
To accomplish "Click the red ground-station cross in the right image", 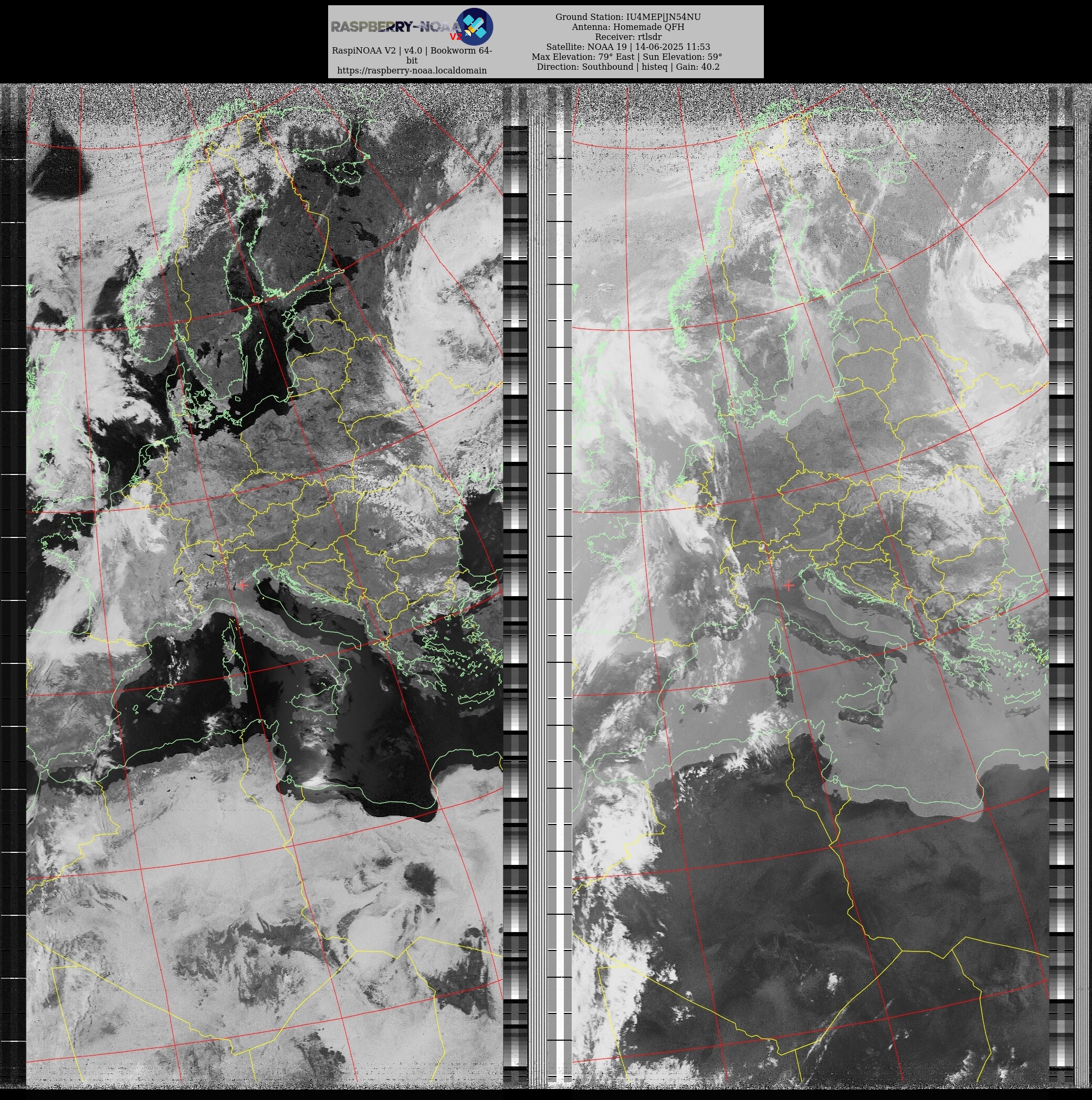I will pyautogui.click(x=789, y=585).
